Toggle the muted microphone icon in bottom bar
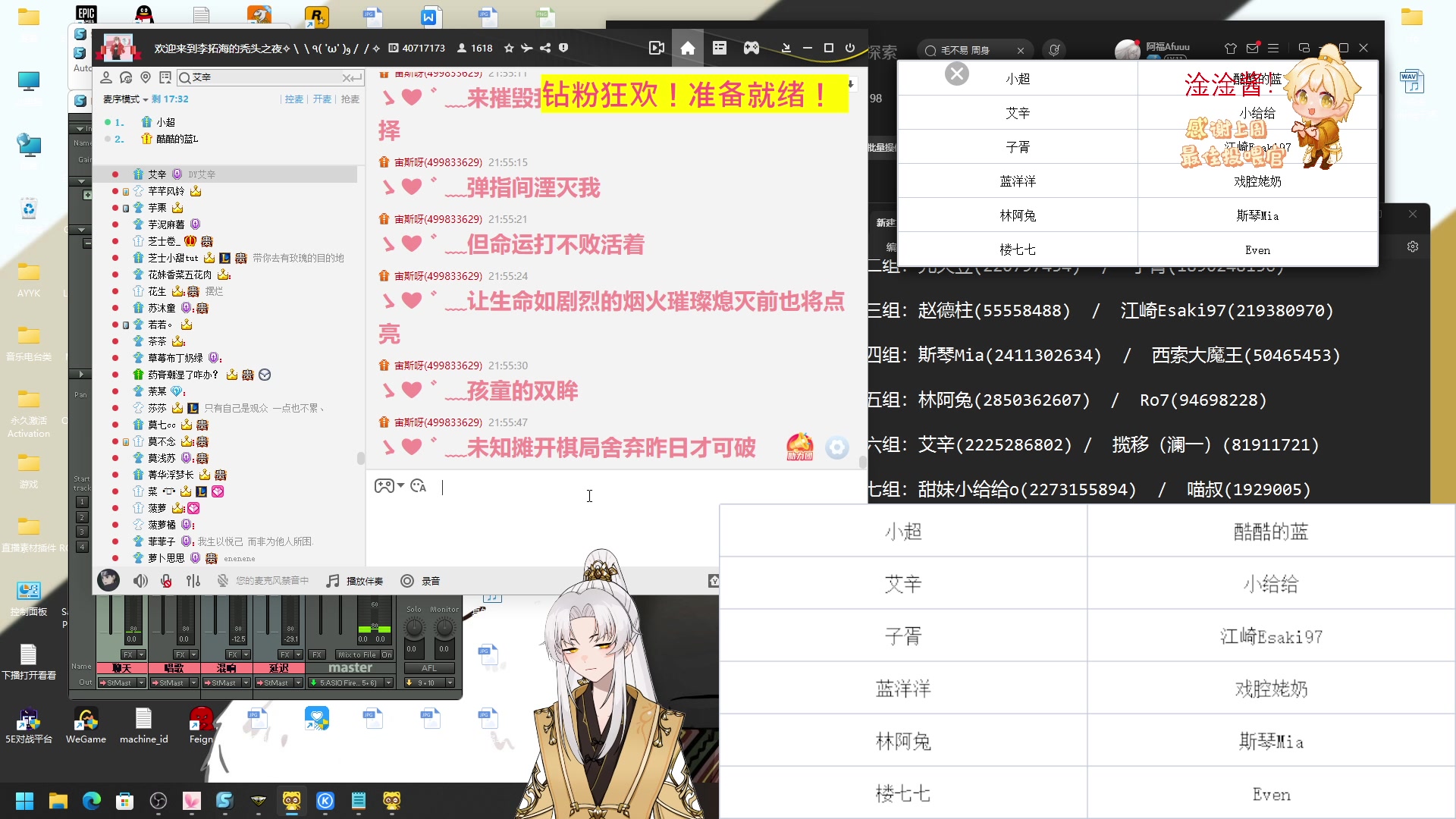The width and height of the screenshot is (1456, 819). coord(166,581)
